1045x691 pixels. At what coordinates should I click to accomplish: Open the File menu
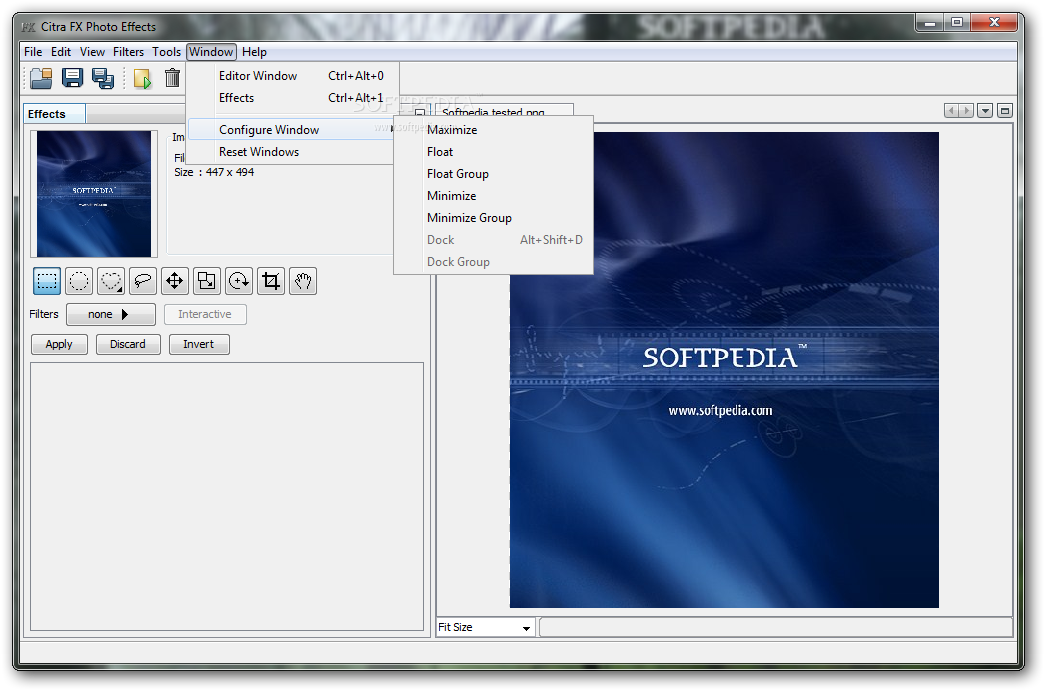tap(33, 52)
